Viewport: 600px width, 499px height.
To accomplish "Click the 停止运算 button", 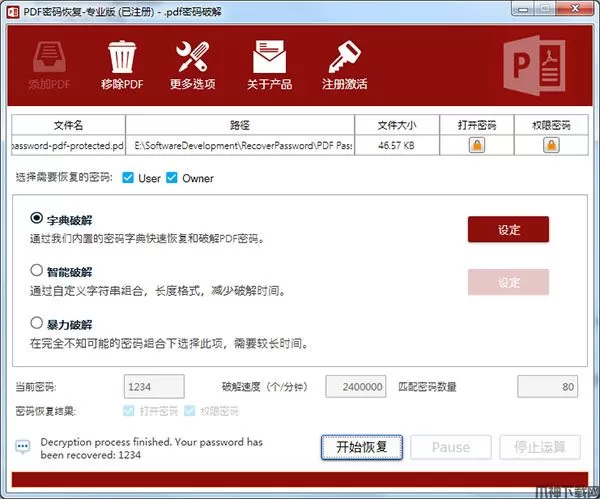I will [x=540, y=447].
